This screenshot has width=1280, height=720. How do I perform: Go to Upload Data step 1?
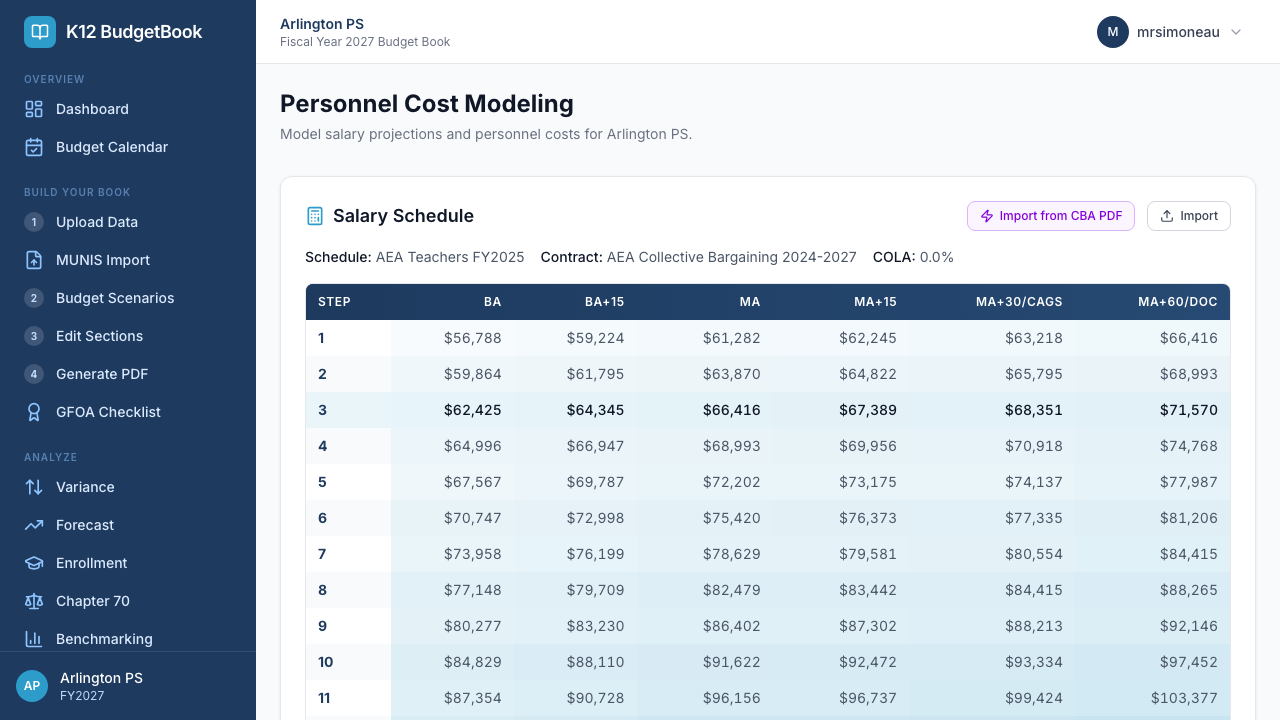[96, 222]
